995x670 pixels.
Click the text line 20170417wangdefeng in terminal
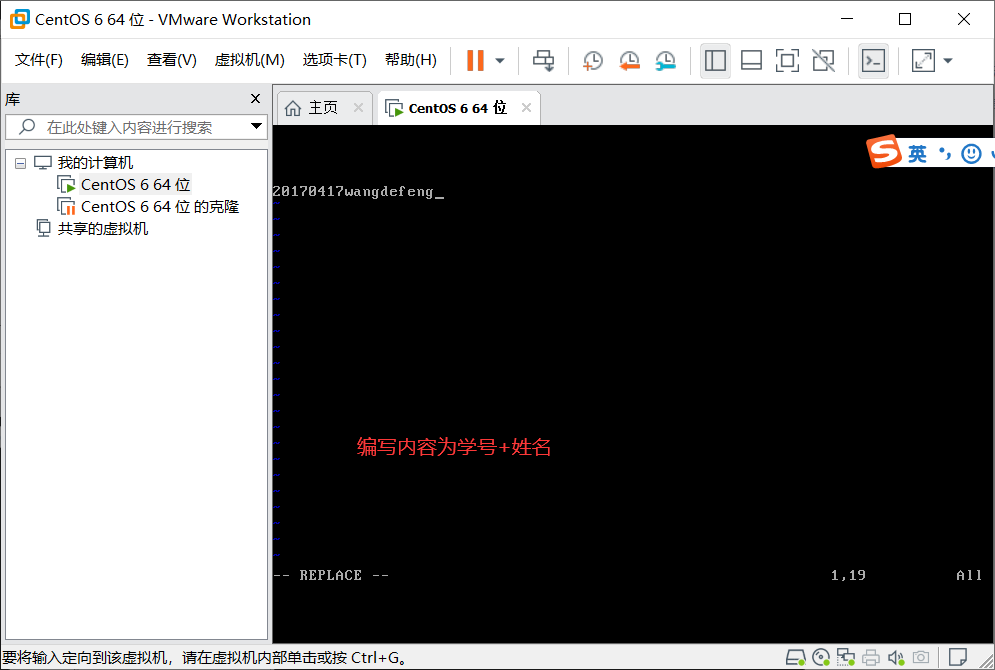coord(353,192)
